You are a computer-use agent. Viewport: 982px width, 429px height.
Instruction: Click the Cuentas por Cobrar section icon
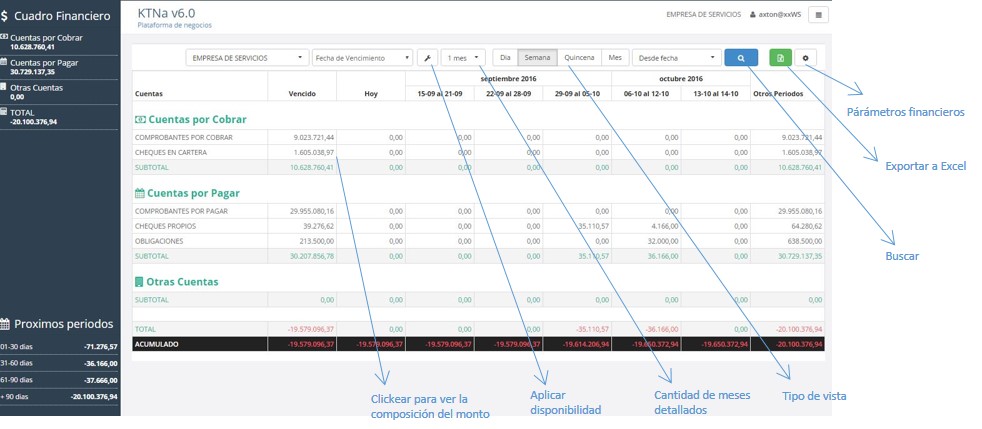click(x=139, y=119)
